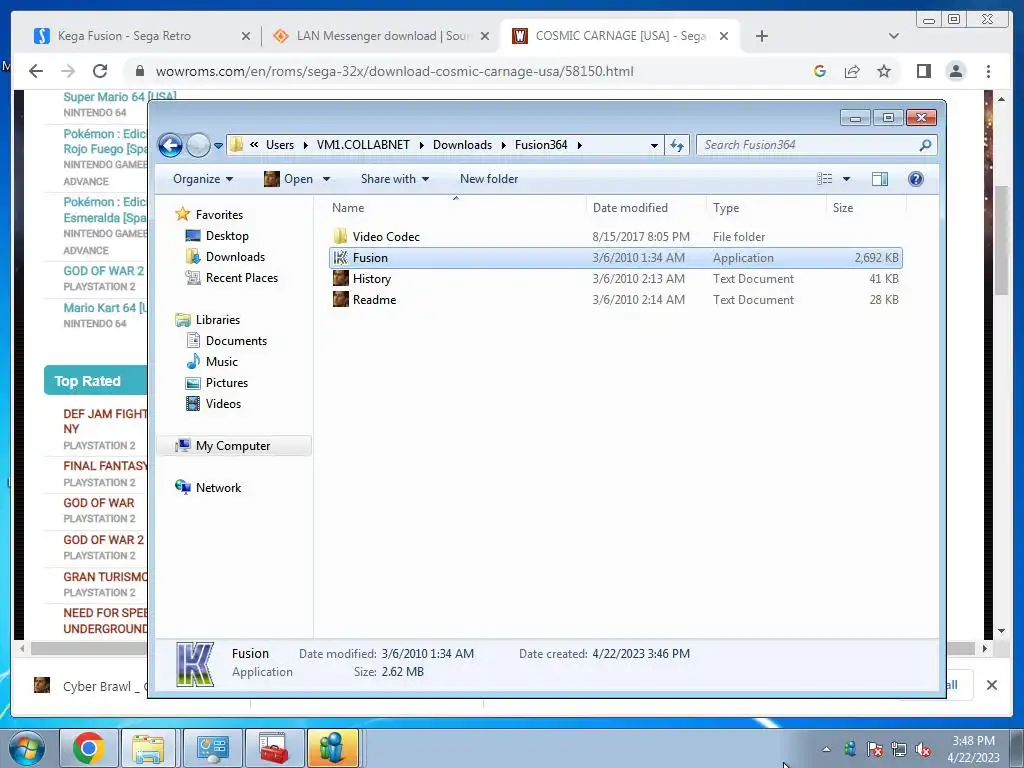Change view with the views icon
The image size is (1024, 768).
click(x=825, y=179)
